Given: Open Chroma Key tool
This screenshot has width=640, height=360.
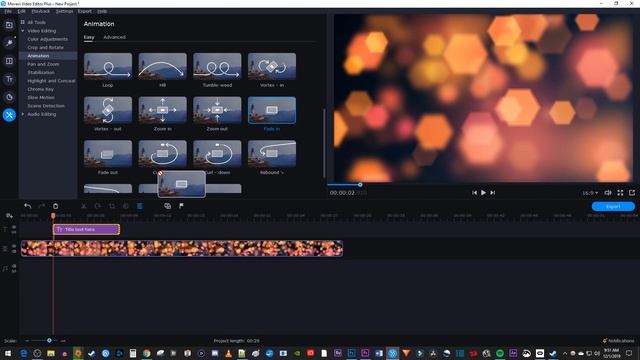Looking at the screenshot, I should point(40,89).
